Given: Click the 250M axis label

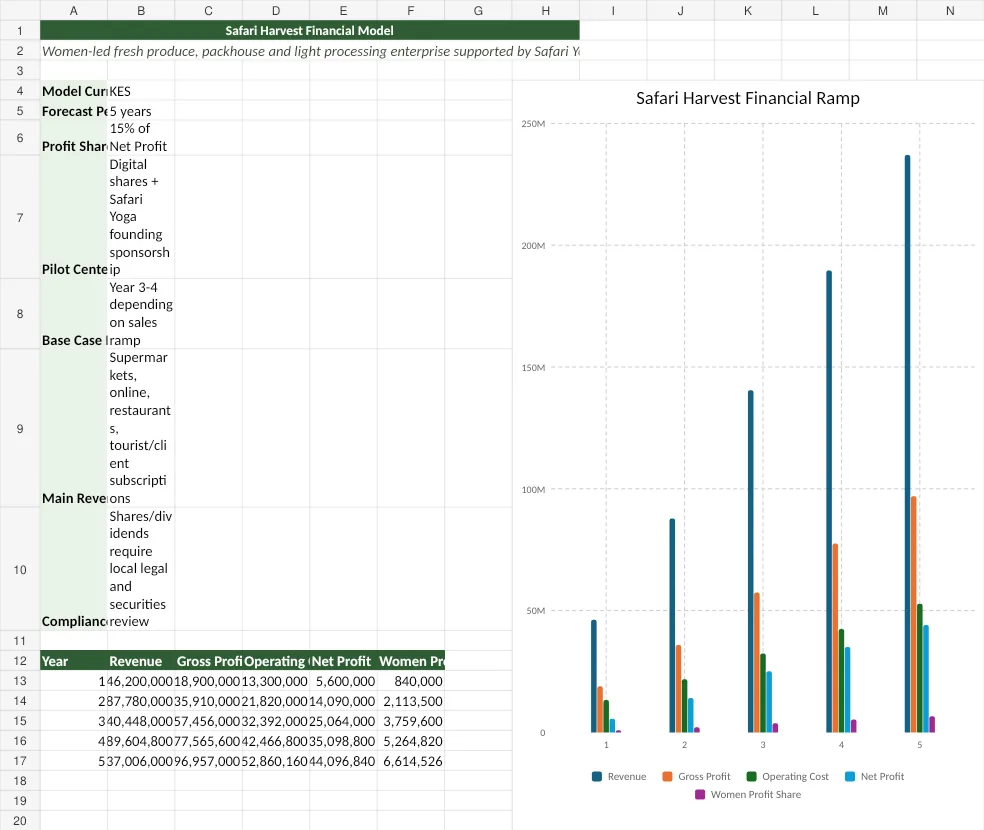Looking at the screenshot, I should coord(533,124).
